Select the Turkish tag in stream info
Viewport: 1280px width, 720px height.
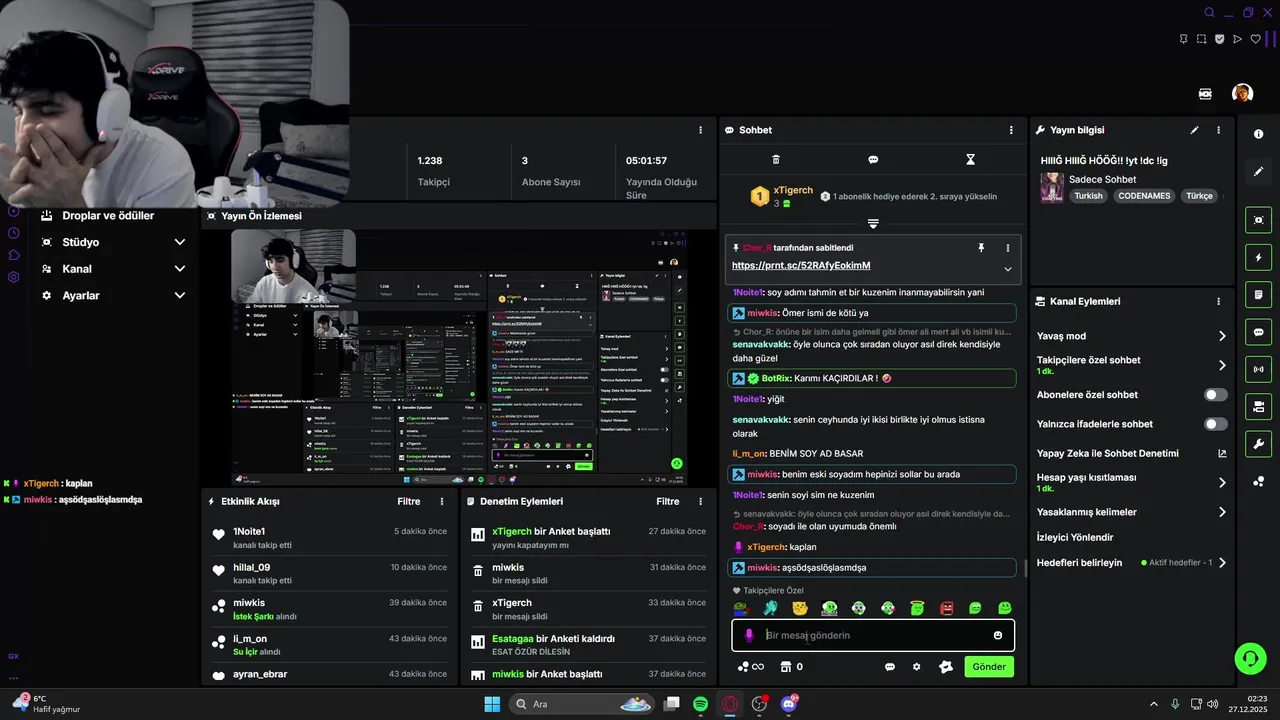tap(1088, 196)
